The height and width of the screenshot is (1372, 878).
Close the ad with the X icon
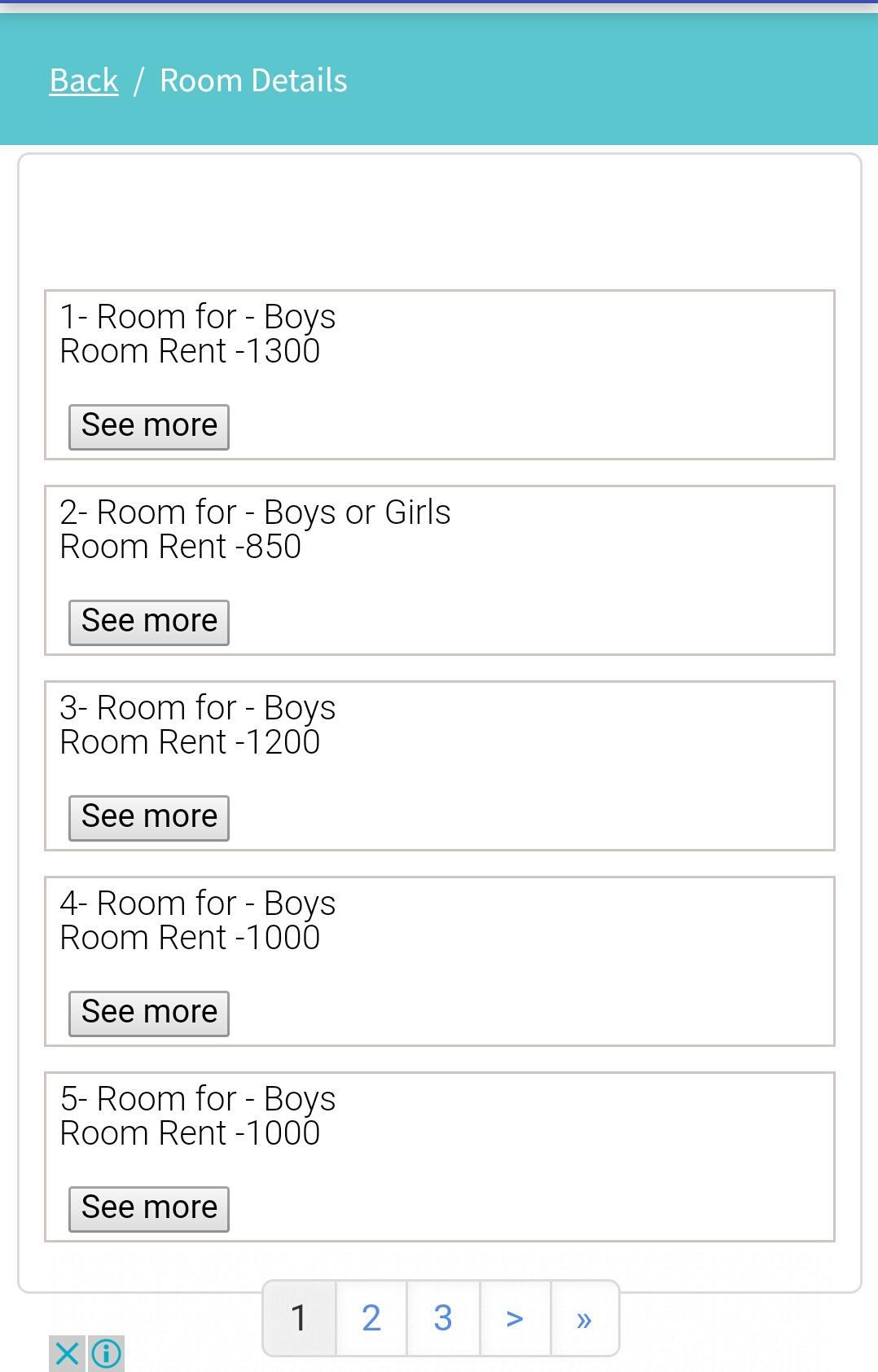(x=67, y=1353)
